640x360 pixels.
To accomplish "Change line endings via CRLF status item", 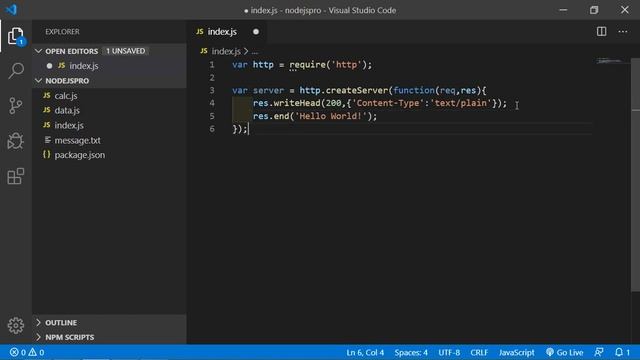I will 479,352.
